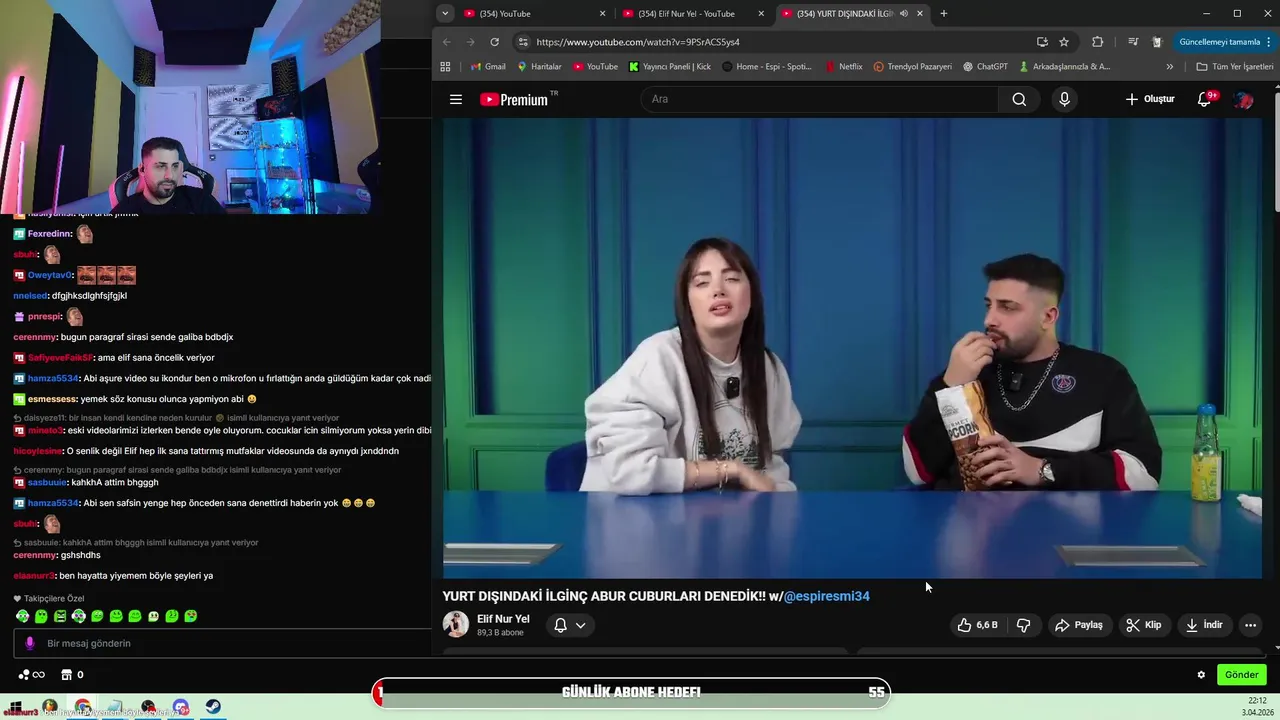Click the Klip clip button
Screen dimensions: 1280x720
[x=1143, y=625]
